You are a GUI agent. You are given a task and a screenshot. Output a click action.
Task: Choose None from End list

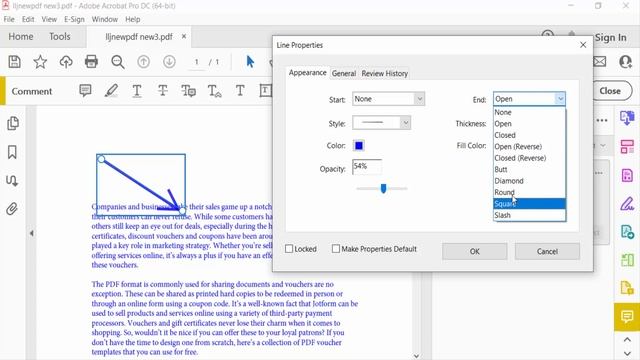(529, 112)
